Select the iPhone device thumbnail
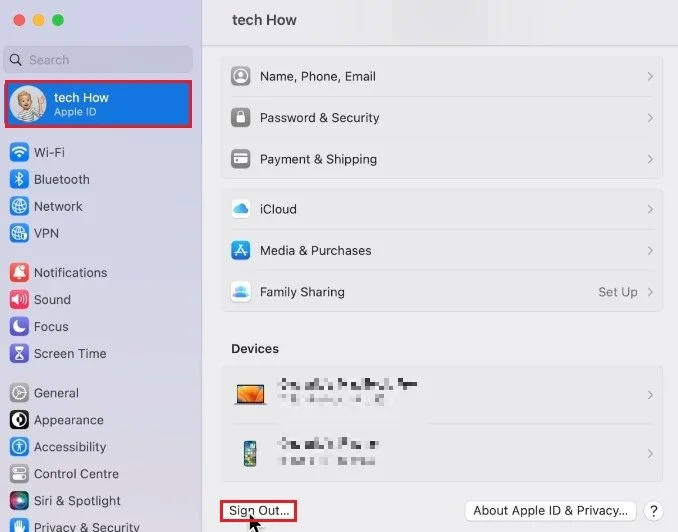This screenshot has width=678, height=532. tap(250, 453)
